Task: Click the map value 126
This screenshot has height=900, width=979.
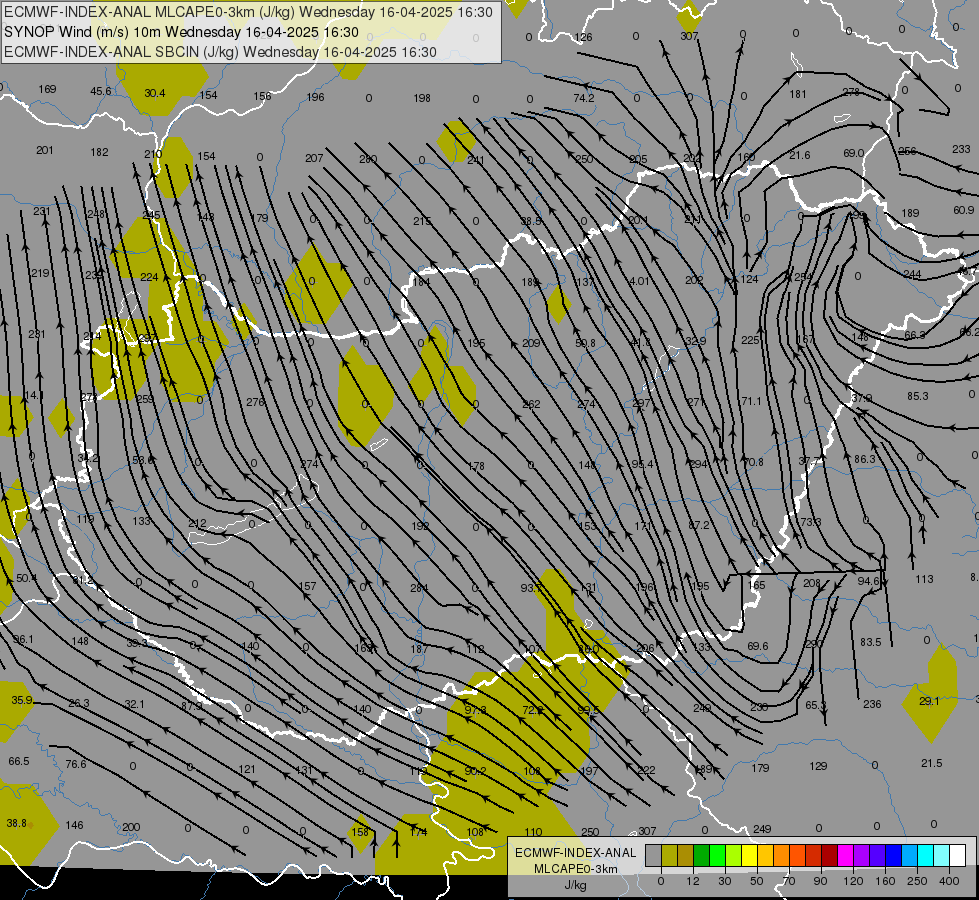Action: click(x=583, y=37)
